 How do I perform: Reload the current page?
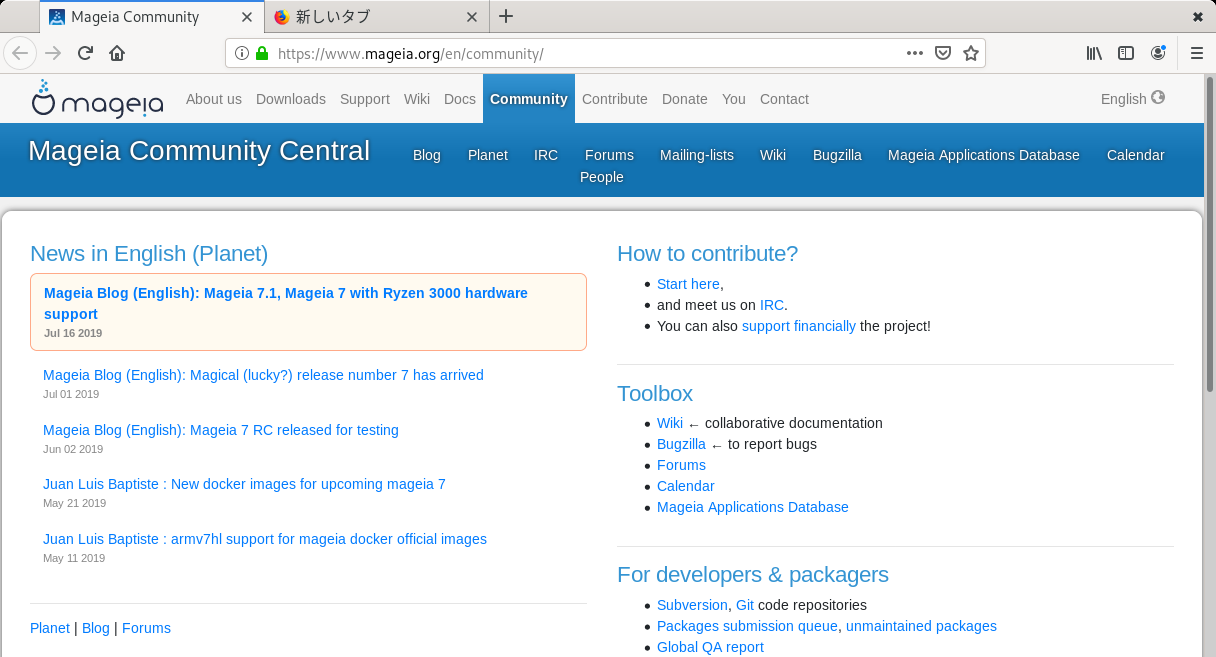(x=85, y=53)
